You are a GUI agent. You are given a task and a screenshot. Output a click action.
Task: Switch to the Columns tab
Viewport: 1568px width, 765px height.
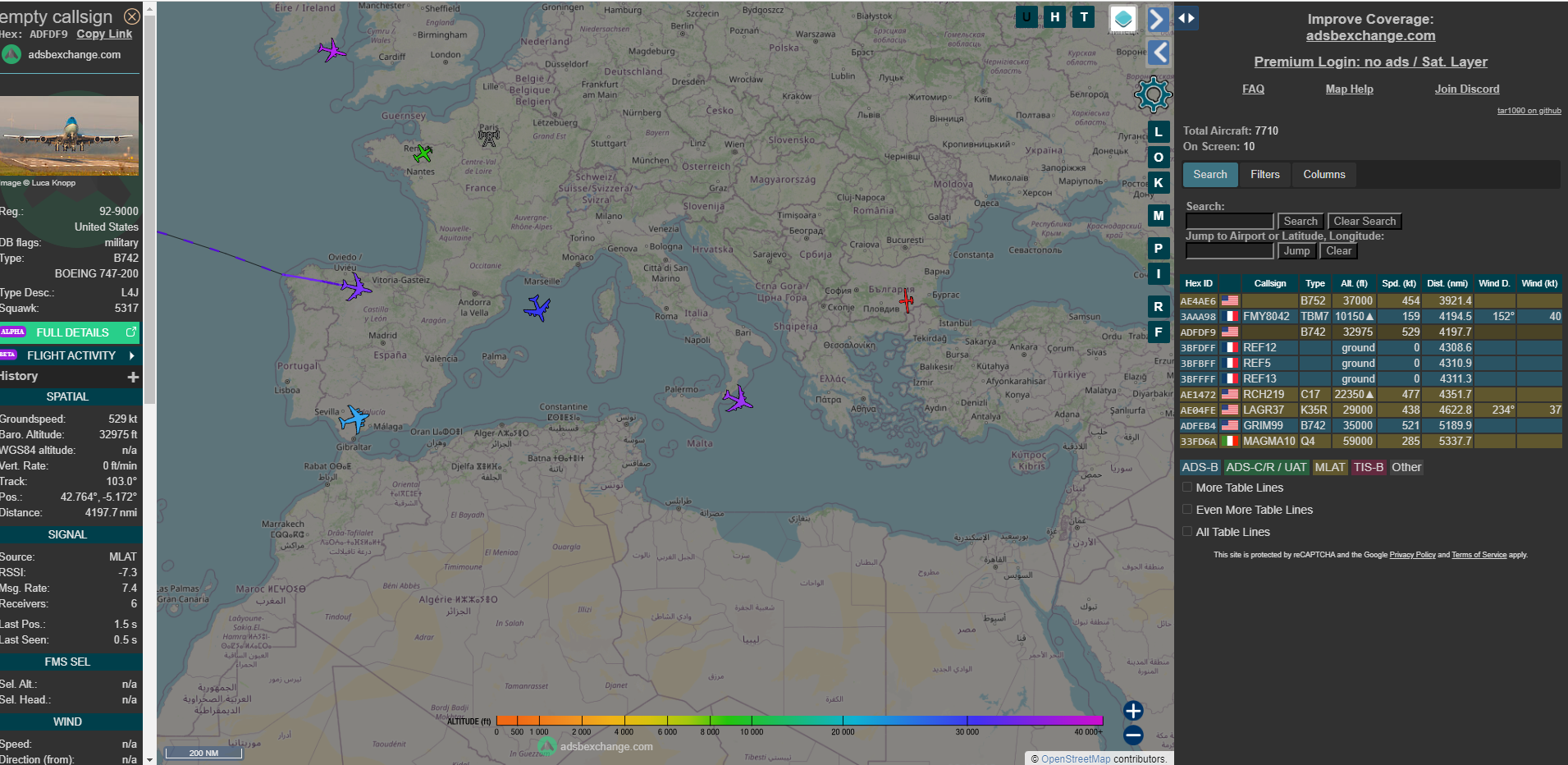point(1324,174)
